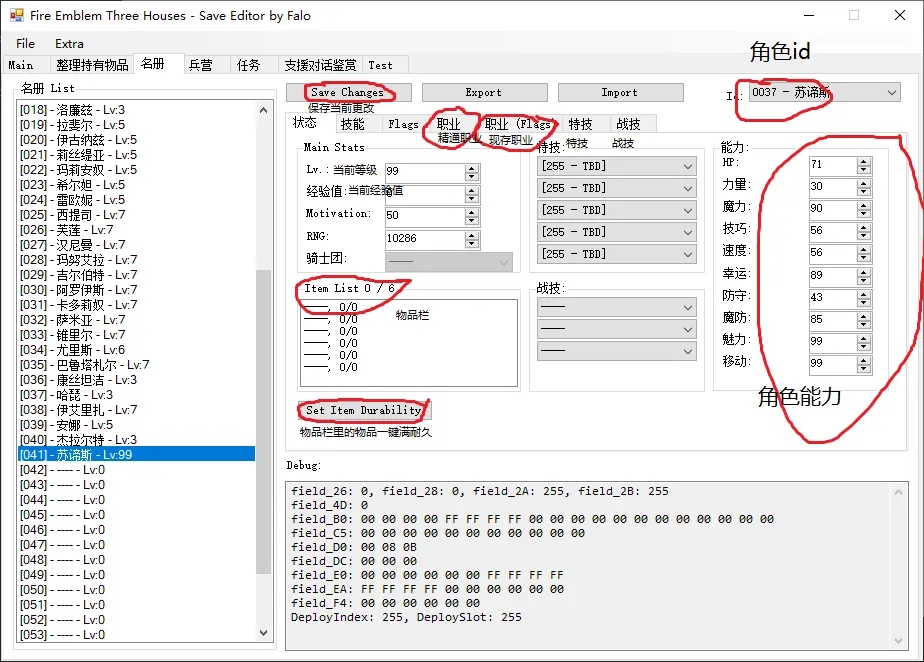This screenshot has width=924, height=662.
Task: Click the Import button
Action: point(619,93)
